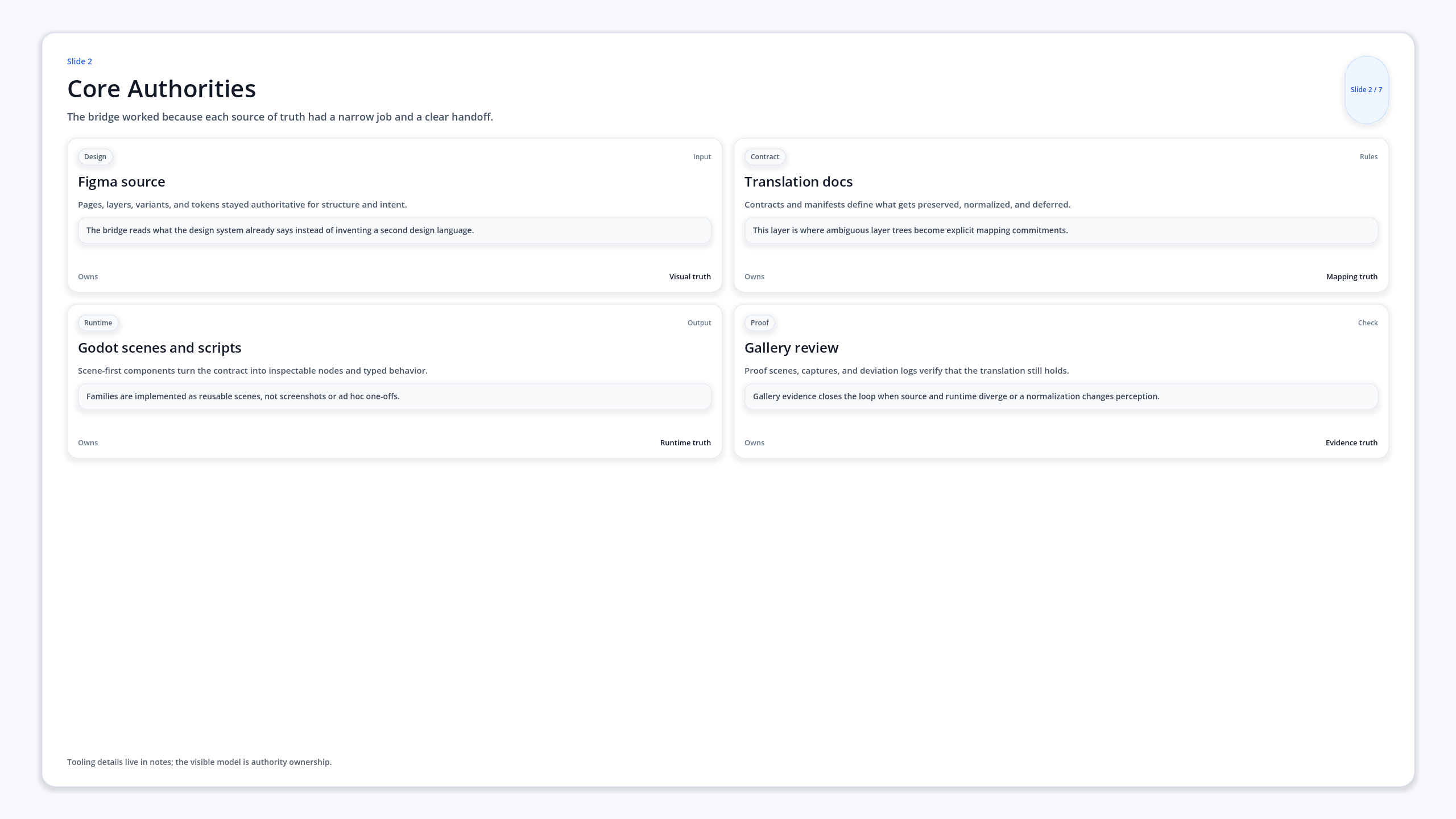
Task: Open the 'Godot scenes and scripts' card title
Action: coord(160,348)
